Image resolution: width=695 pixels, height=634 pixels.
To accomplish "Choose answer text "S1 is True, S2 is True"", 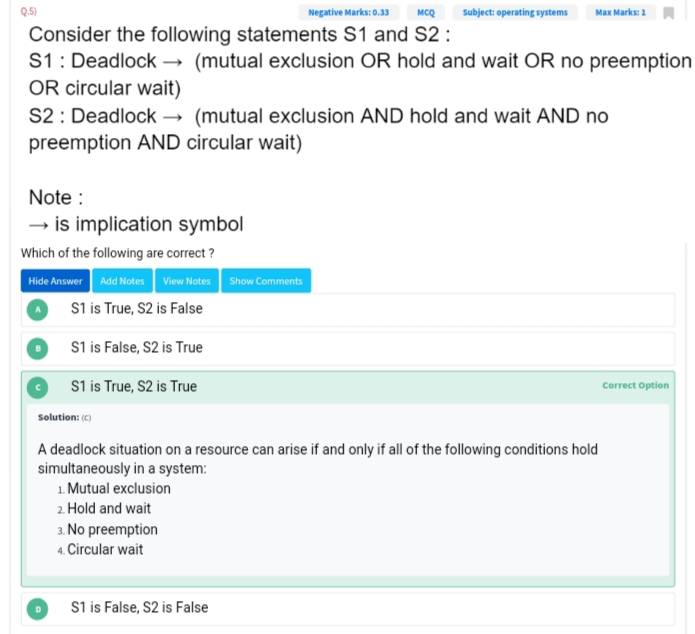I will 134,387.
